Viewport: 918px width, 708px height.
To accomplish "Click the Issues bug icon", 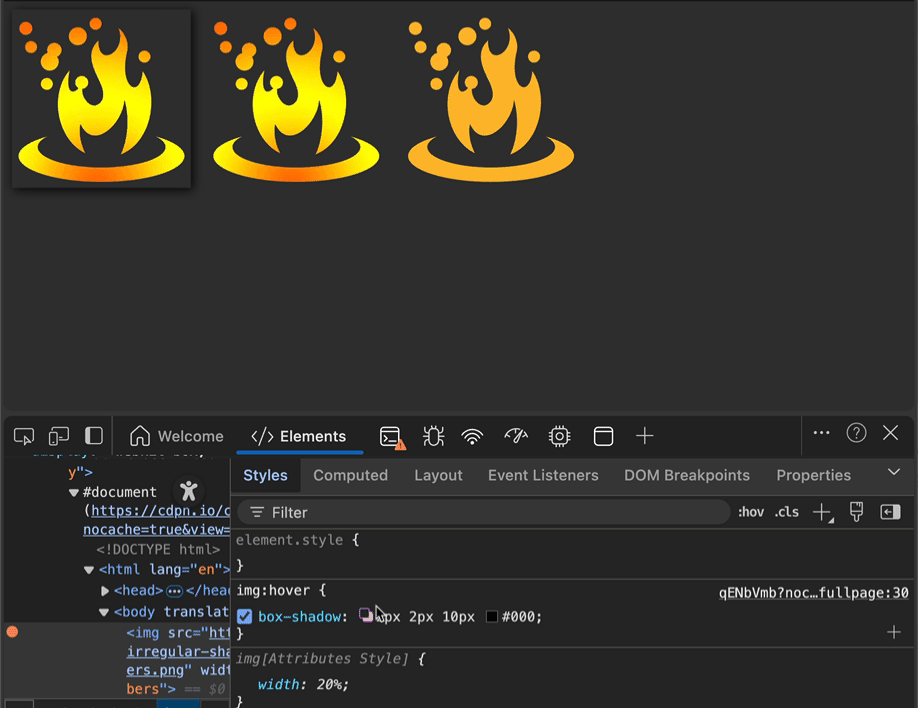I will point(432,436).
